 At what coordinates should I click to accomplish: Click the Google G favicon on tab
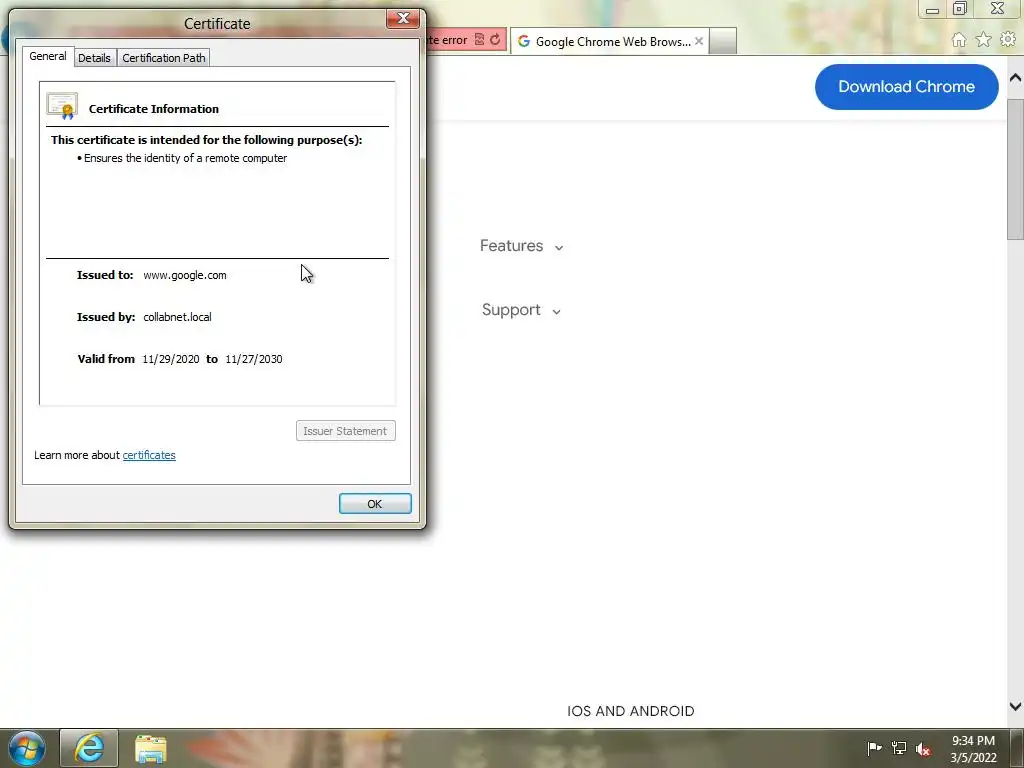[x=523, y=41]
